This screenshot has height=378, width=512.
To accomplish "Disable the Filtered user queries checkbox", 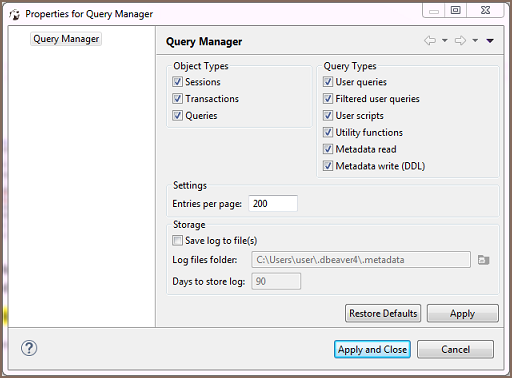I will coord(328,99).
